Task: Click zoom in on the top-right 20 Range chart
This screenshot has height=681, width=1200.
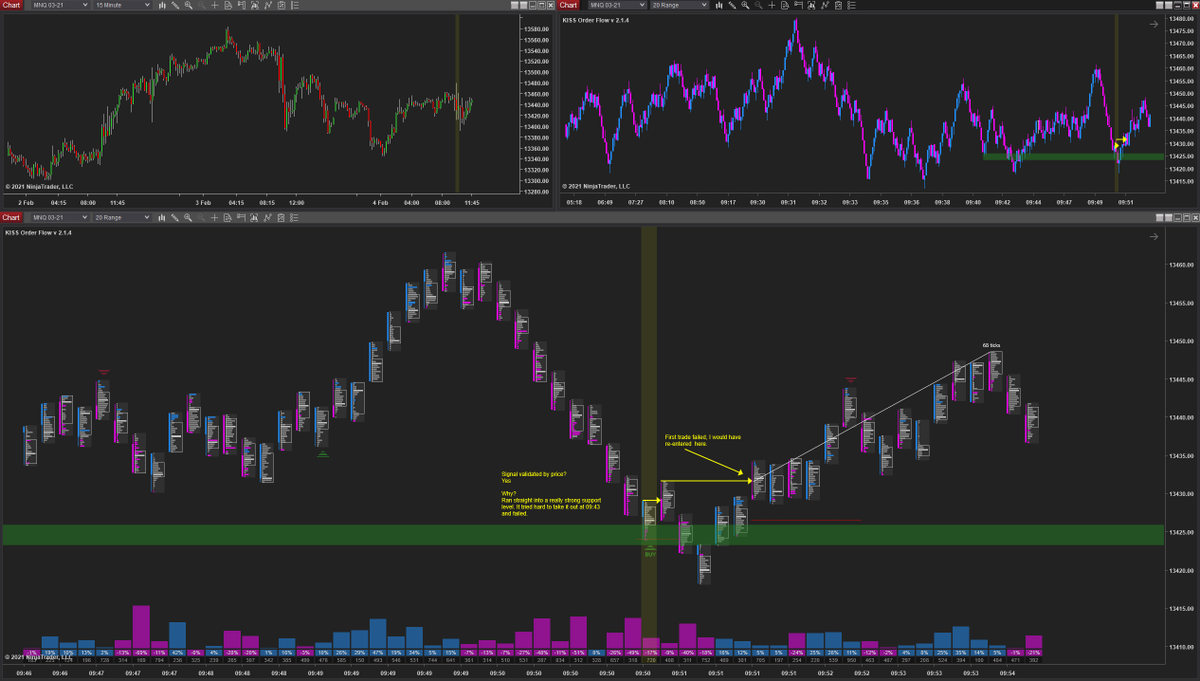Action: click(x=745, y=5)
